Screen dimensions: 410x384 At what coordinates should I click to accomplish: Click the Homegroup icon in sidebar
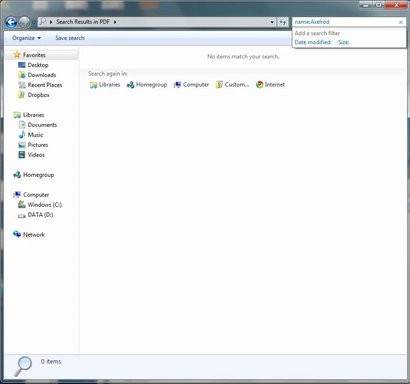pos(17,175)
